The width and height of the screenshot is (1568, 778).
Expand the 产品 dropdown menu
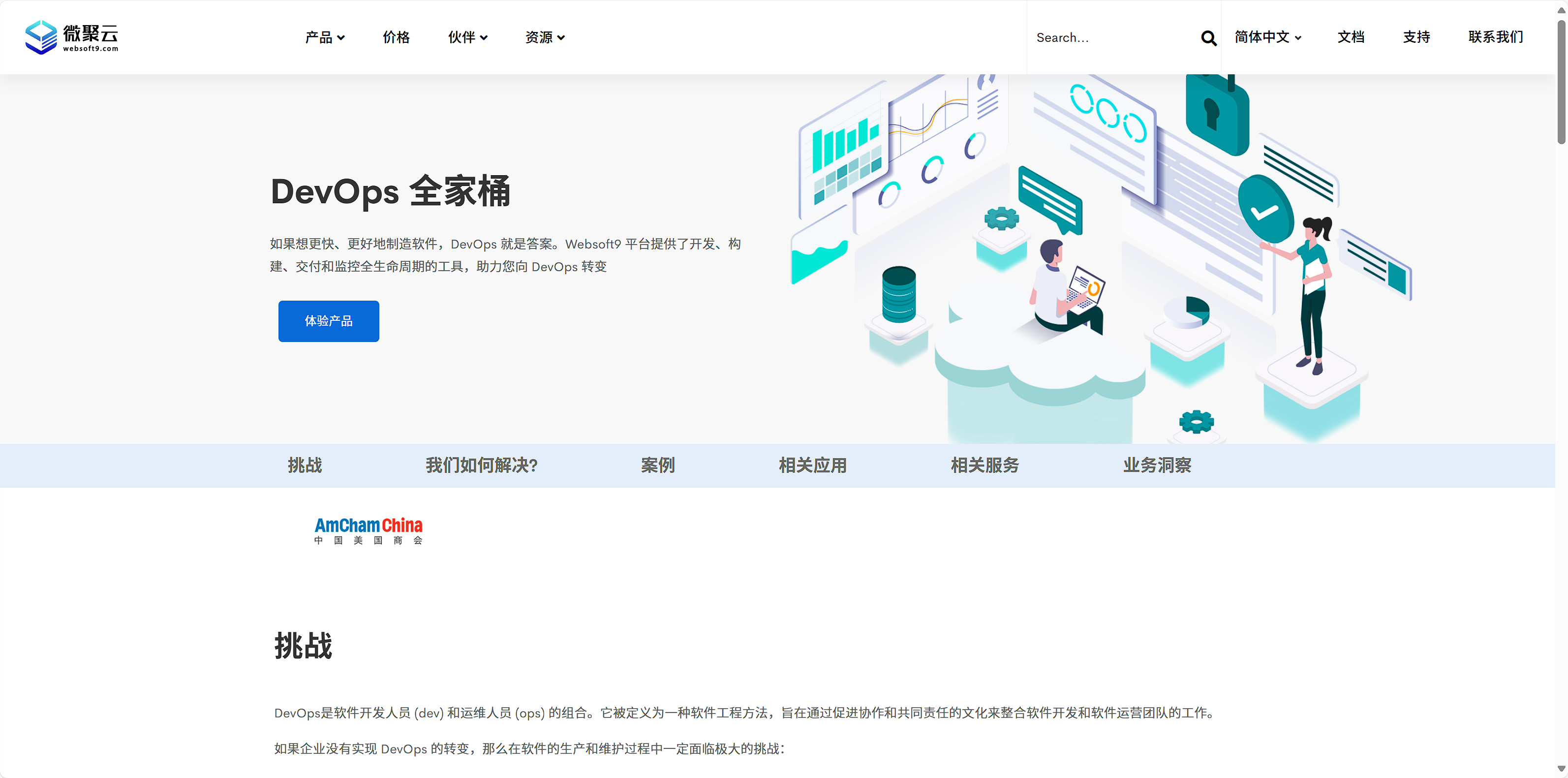324,38
